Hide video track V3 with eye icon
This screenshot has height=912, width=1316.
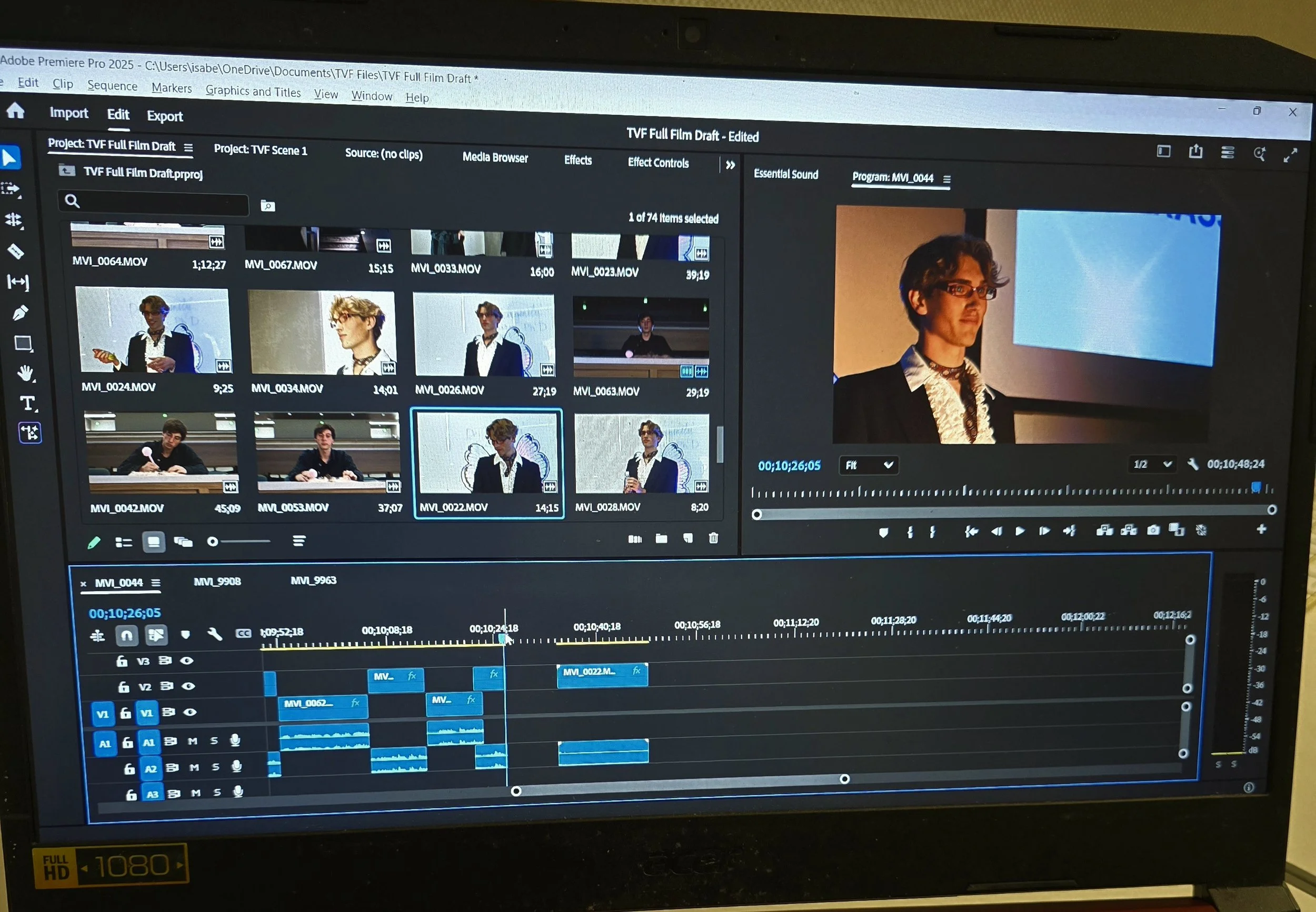186,660
